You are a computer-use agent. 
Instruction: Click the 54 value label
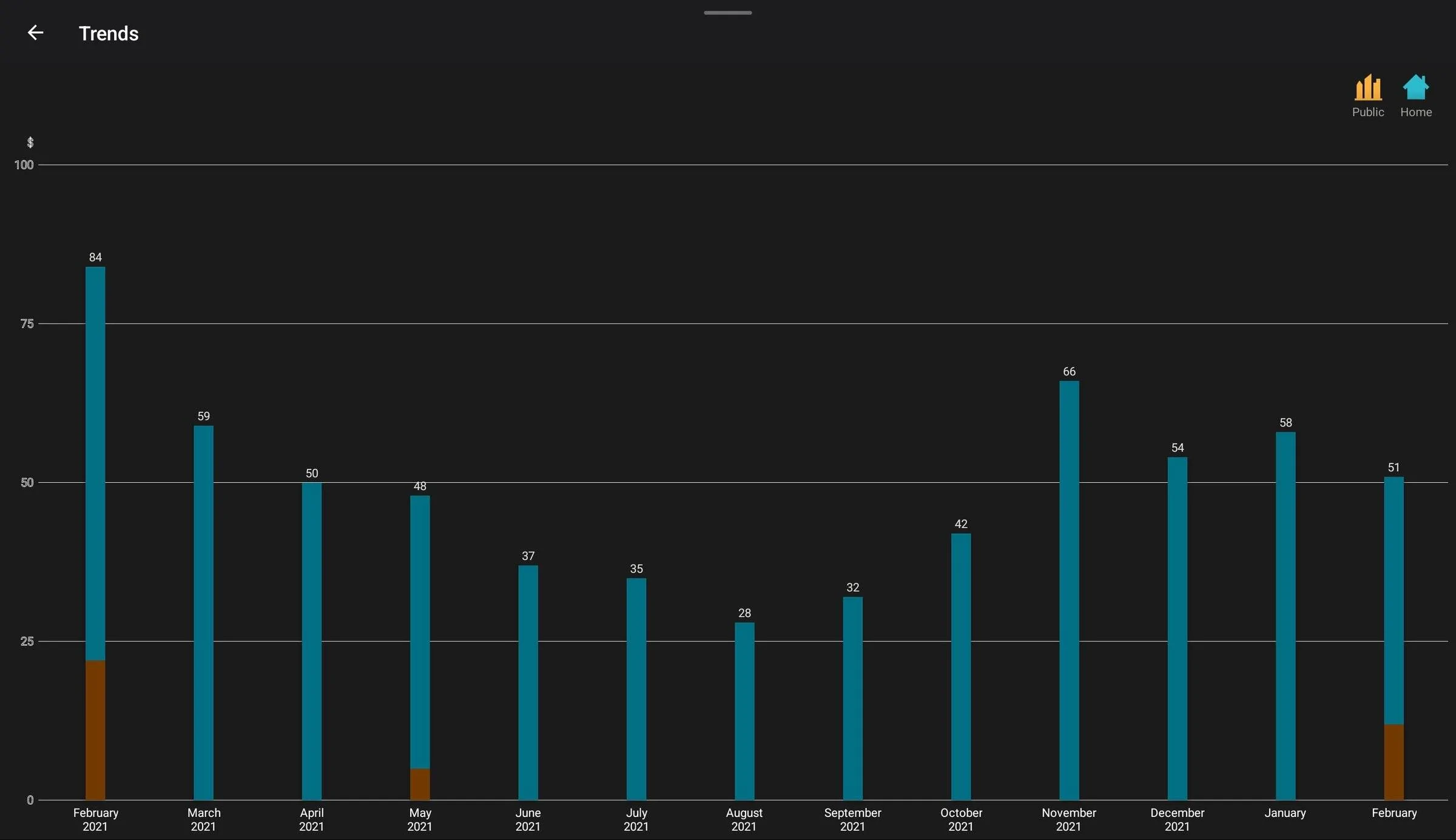click(x=1178, y=448)
